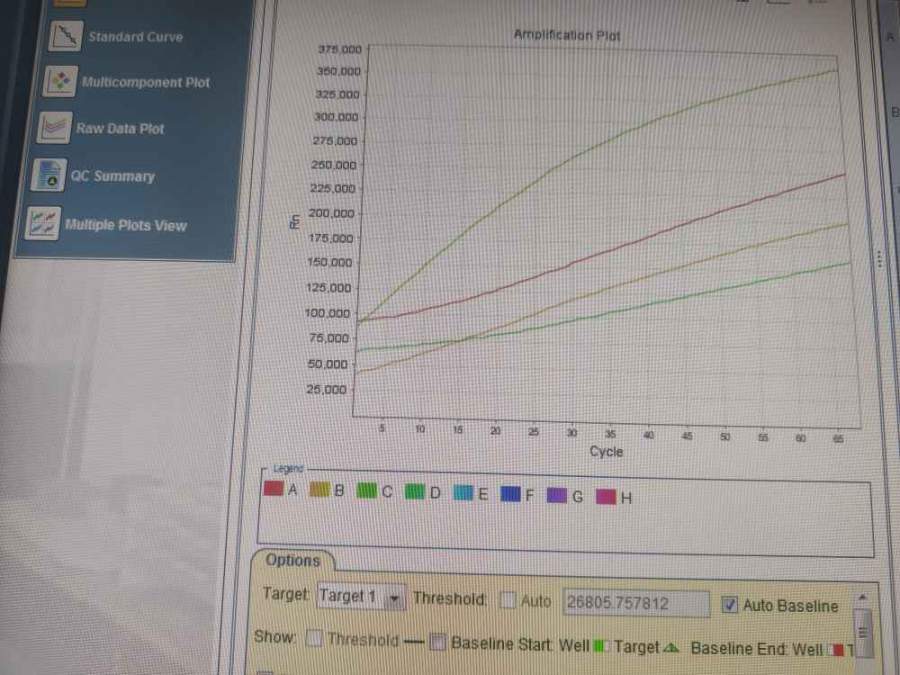This screenshot has width=900, height=675.
Task: Click the tan legend swatch B
Action: coord(320,489)
